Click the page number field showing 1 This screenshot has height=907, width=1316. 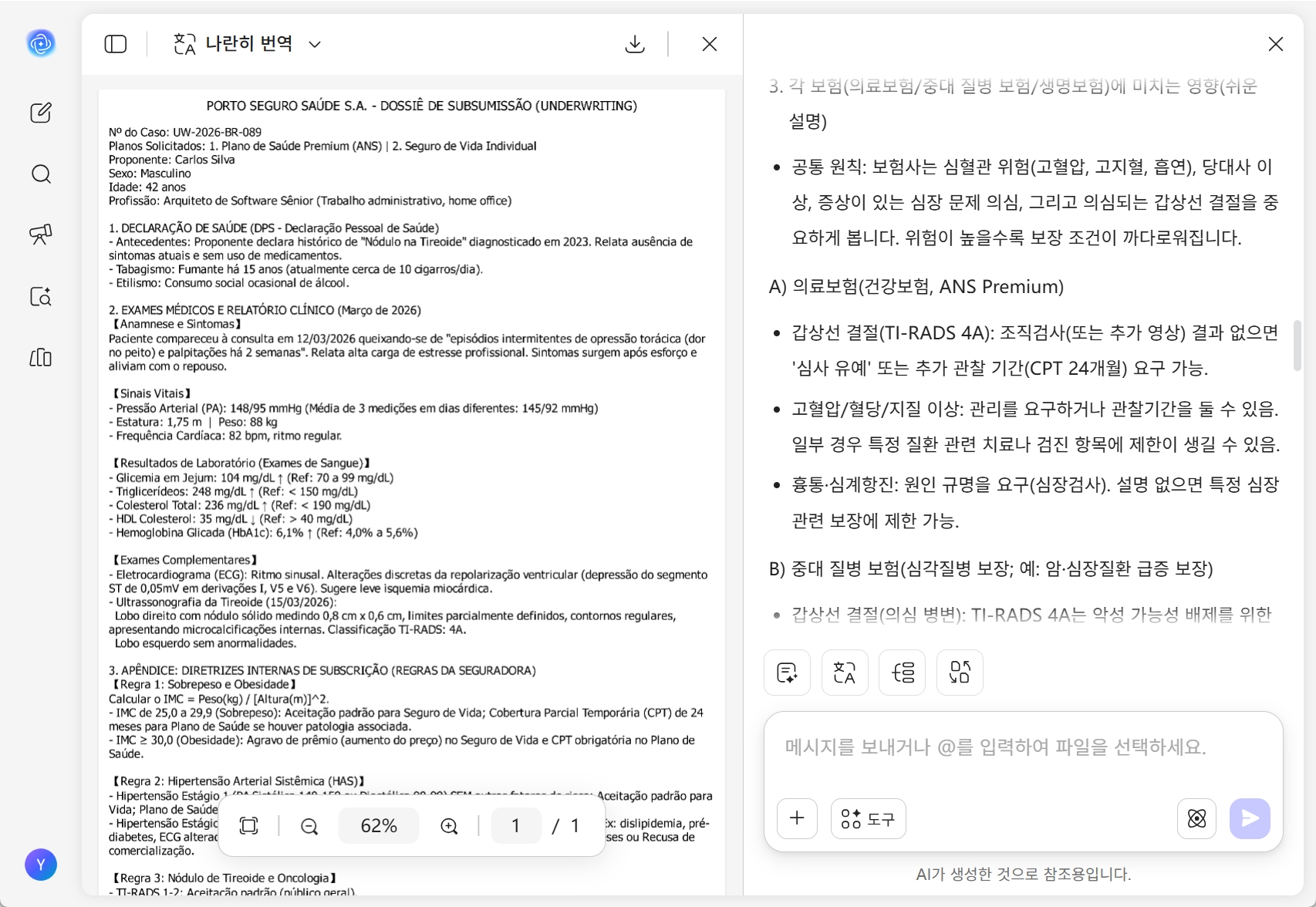(x=515, y=826)
